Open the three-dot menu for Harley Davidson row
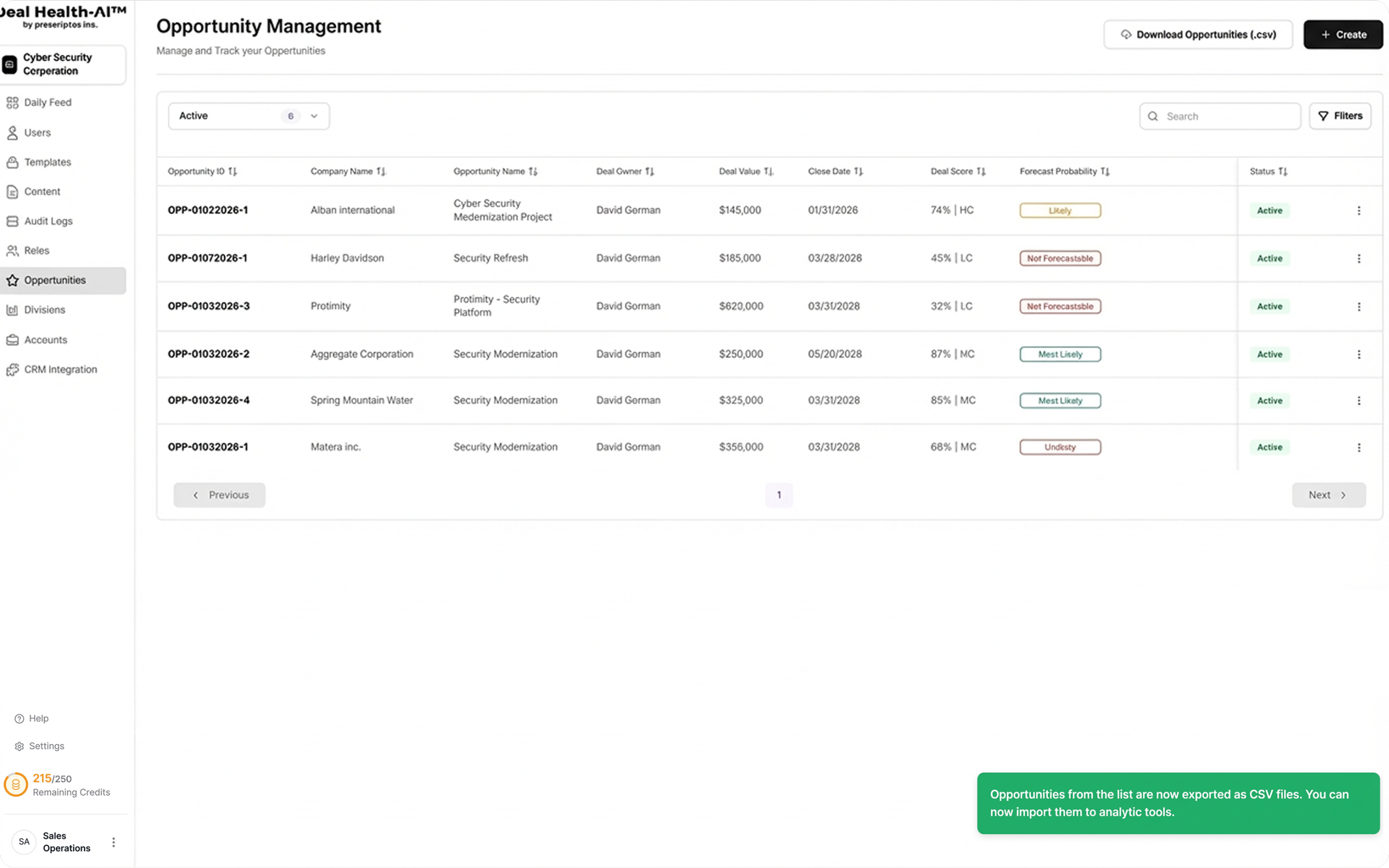 tap(1359, 259)
